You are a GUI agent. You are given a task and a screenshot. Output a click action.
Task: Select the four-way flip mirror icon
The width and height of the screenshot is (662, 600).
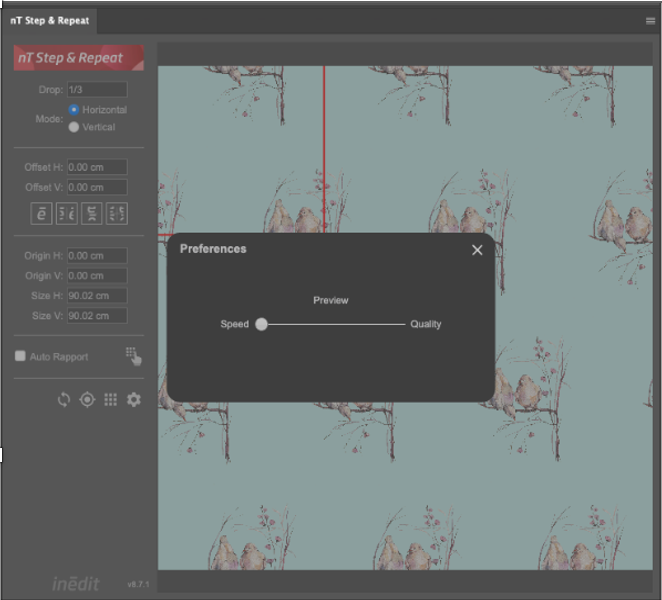click(117, 214)
